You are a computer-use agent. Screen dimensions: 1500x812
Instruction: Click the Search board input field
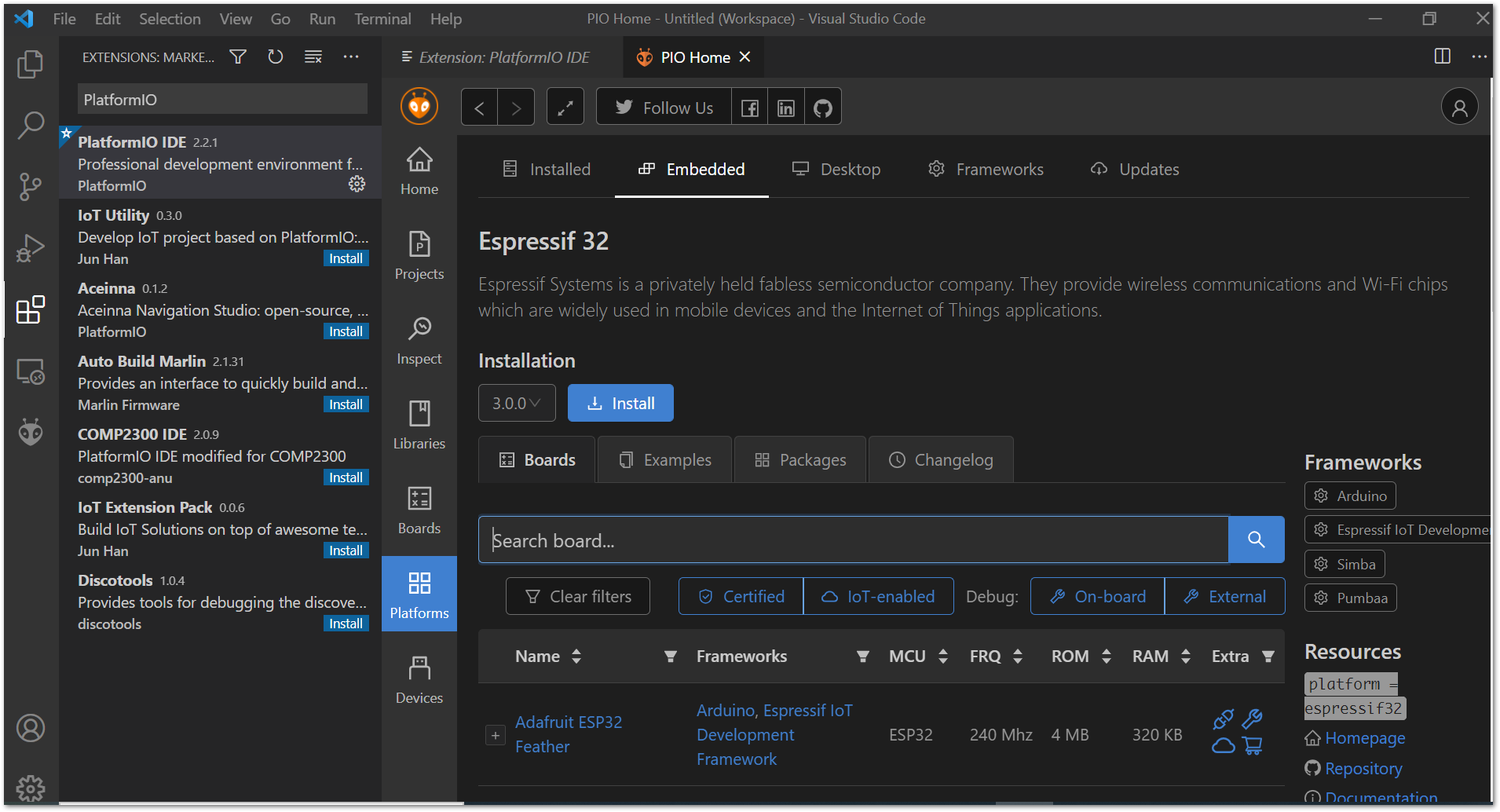click(854, 540)
